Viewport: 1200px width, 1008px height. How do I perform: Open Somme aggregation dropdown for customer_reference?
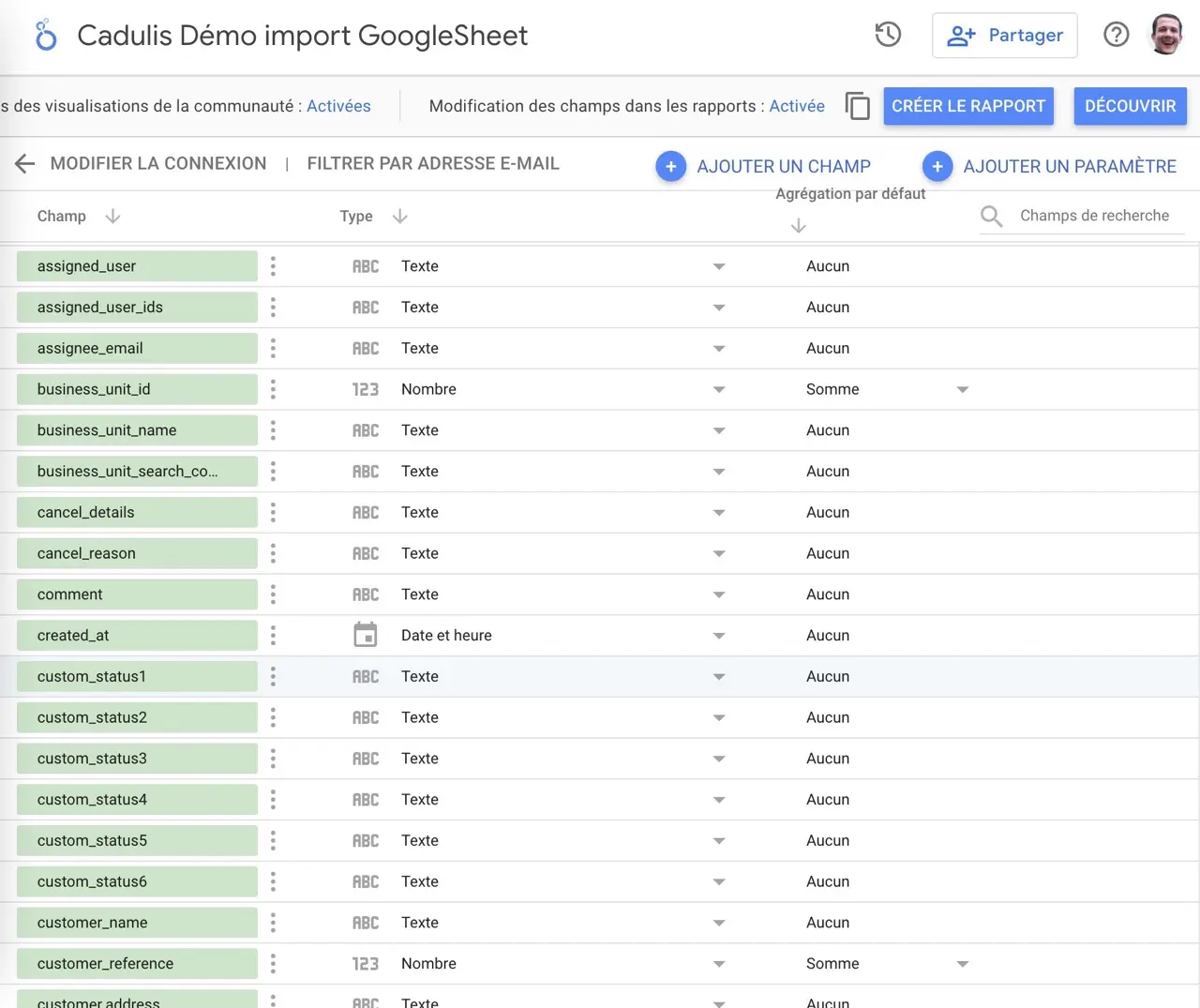(x=962, y=964)
